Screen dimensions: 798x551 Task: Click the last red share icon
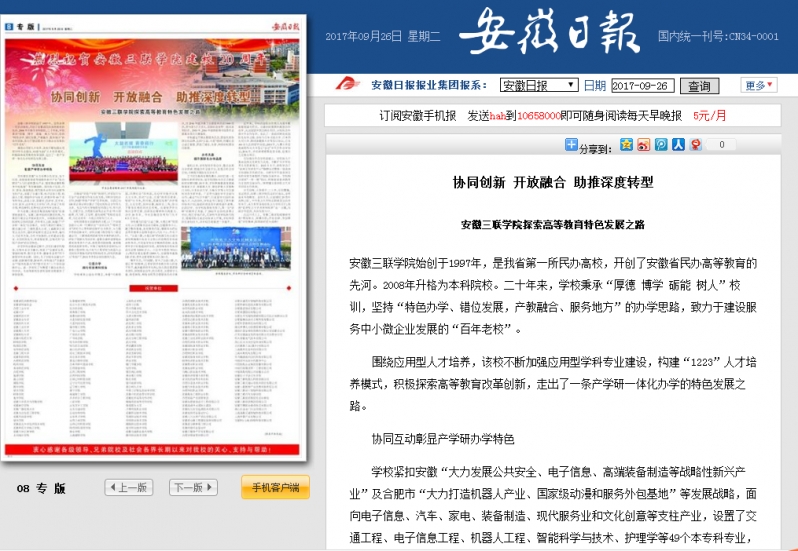[695, 145]
